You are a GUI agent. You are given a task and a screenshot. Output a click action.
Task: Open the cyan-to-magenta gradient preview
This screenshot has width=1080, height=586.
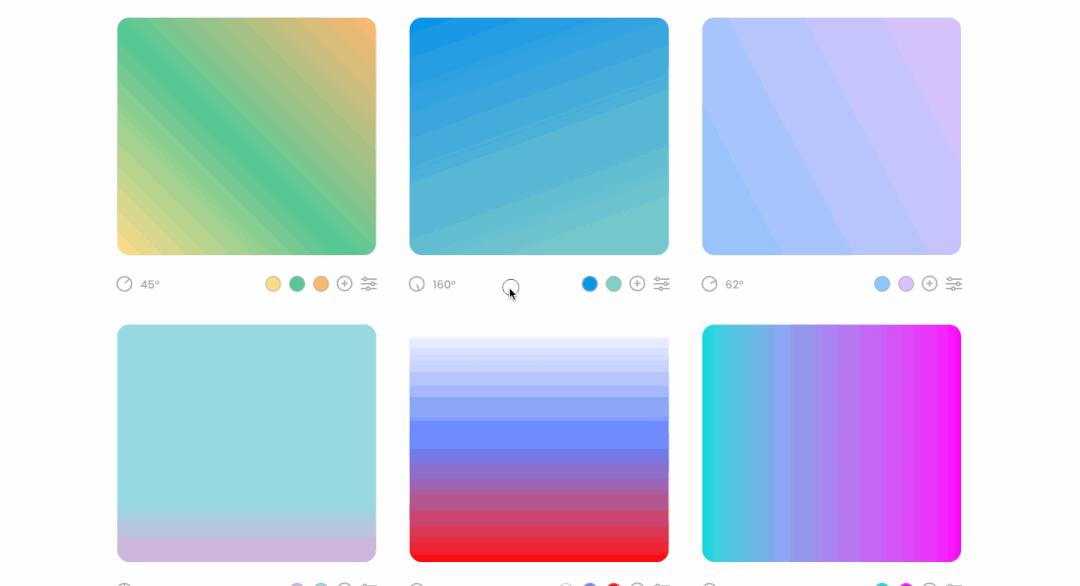(x=831, y=443)
